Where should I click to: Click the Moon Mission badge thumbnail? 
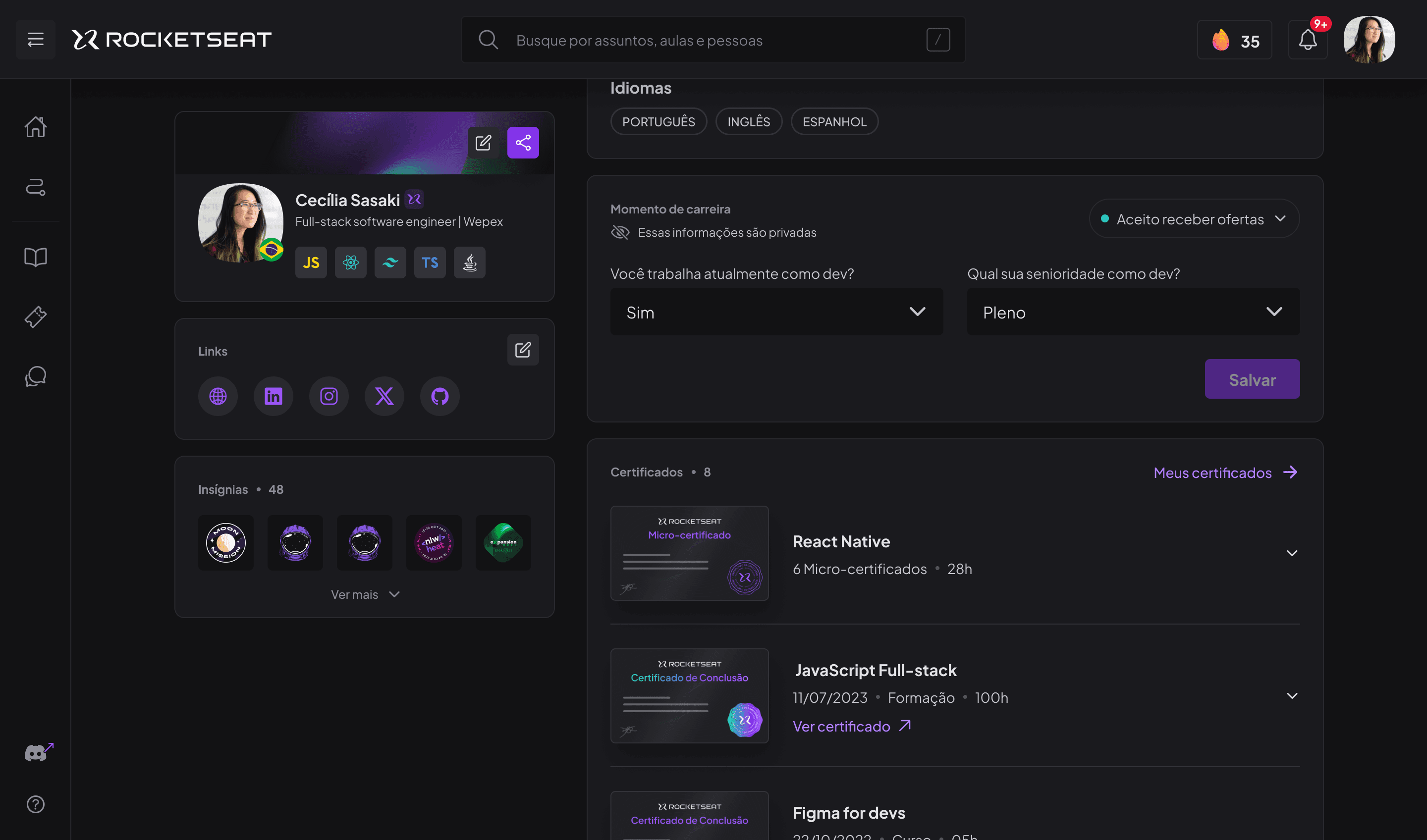point(226,543)
